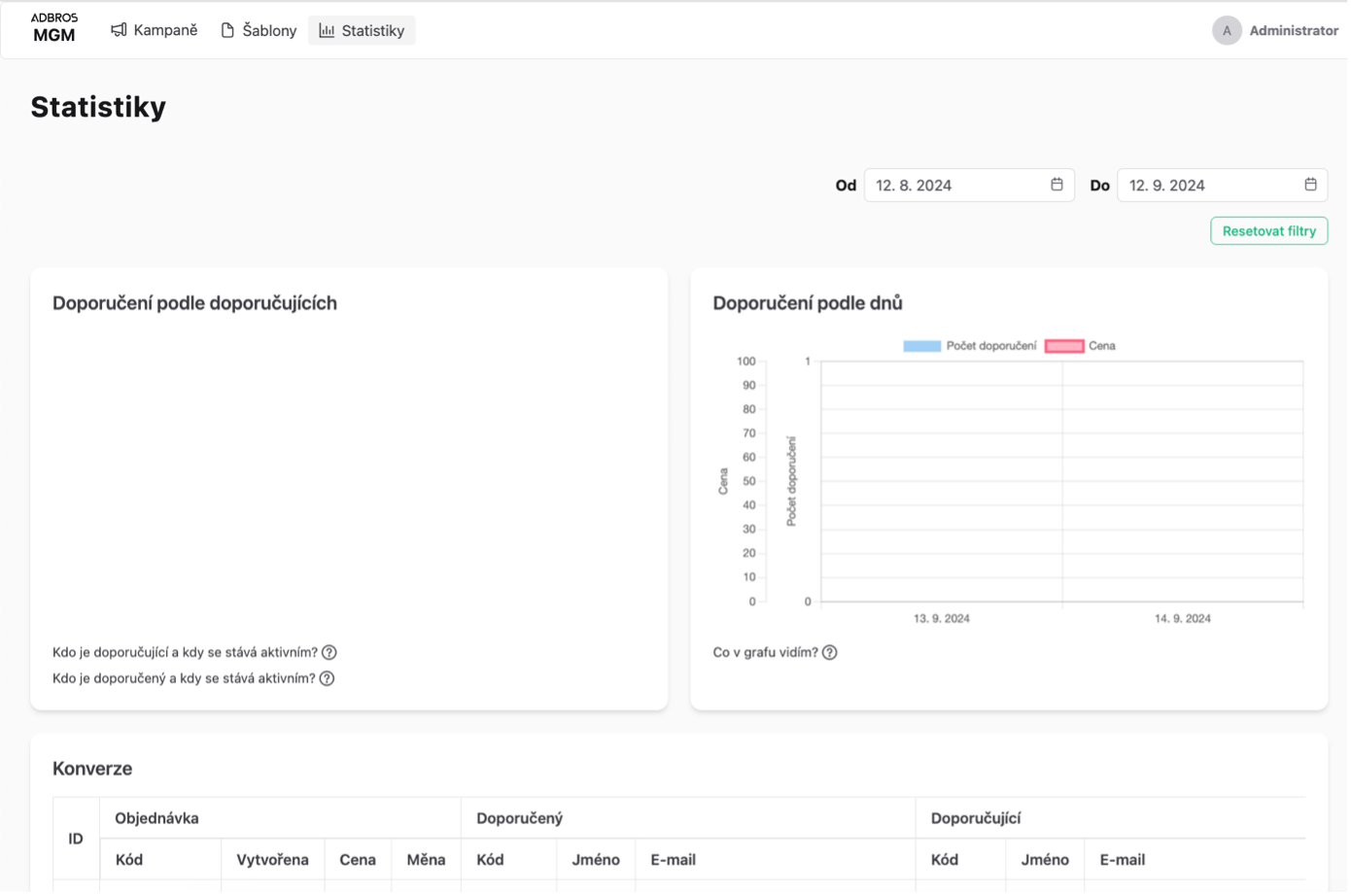Click the Počet doporučení legend label

tap(991, 346)
